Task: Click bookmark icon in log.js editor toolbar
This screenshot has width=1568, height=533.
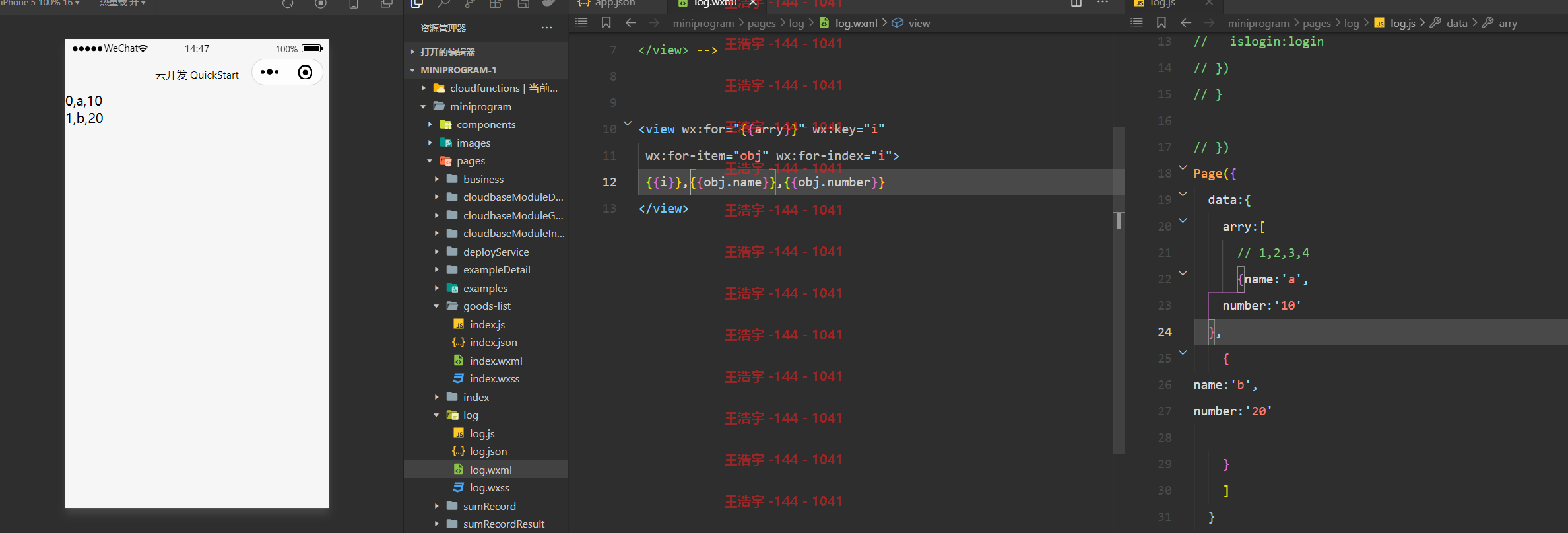Action: [1161, 22]
